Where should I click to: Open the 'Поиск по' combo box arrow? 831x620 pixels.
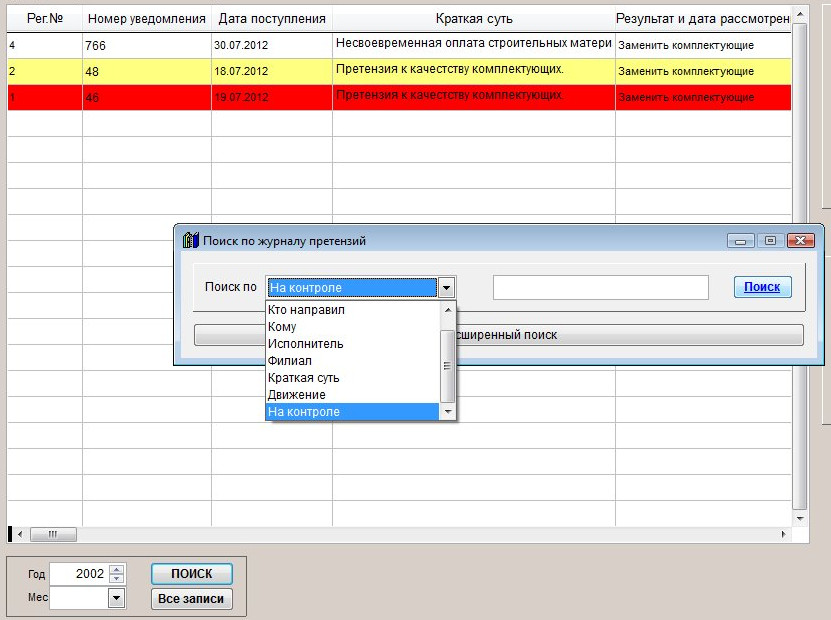click(x=446, y=288)
